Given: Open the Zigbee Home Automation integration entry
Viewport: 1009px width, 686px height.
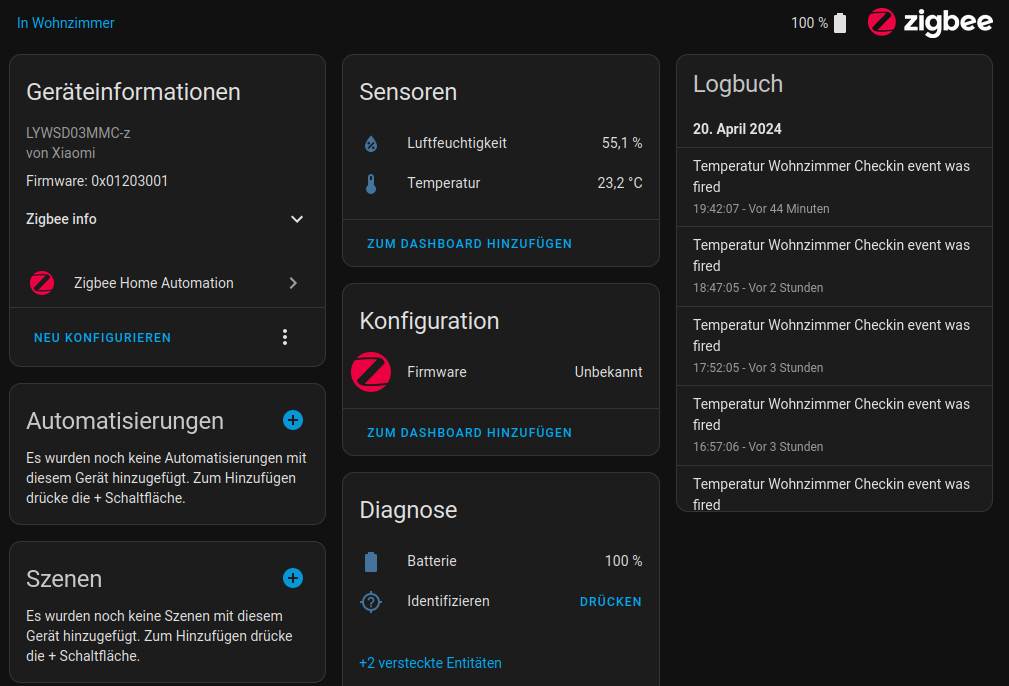Looking at the screenshot, I should click(167, 283).
